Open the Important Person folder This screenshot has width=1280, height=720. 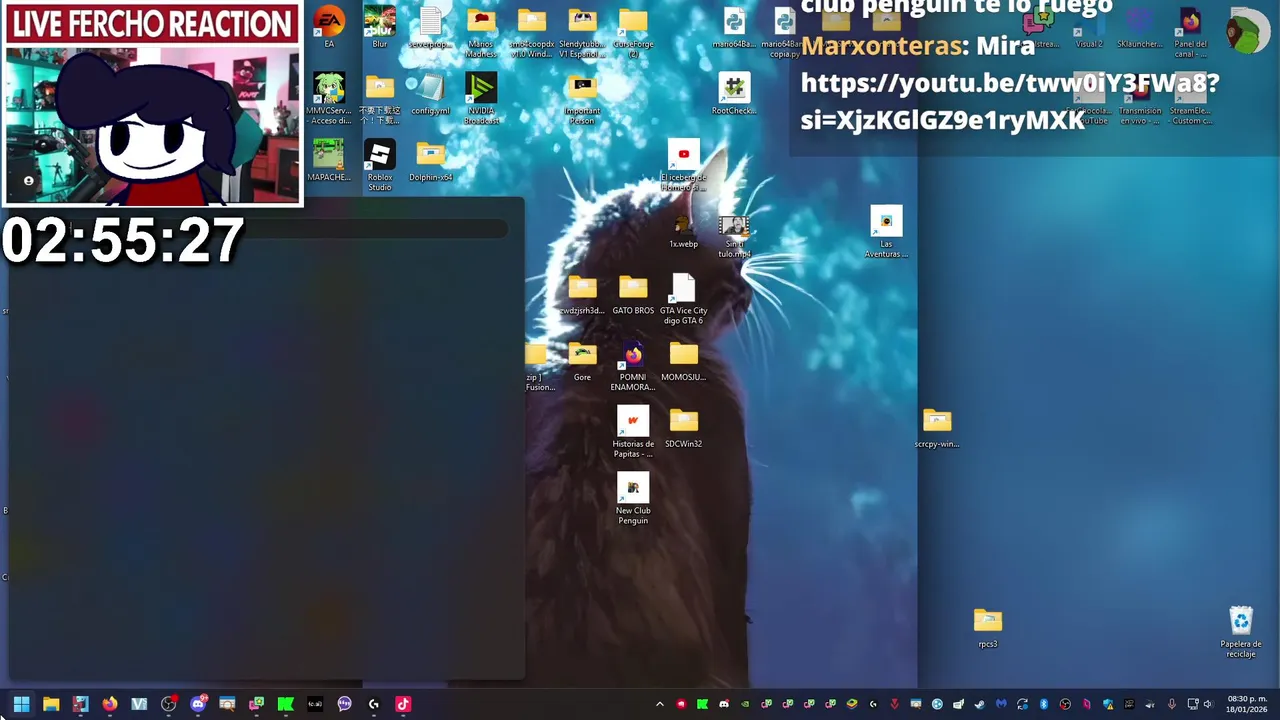(582, 98)
